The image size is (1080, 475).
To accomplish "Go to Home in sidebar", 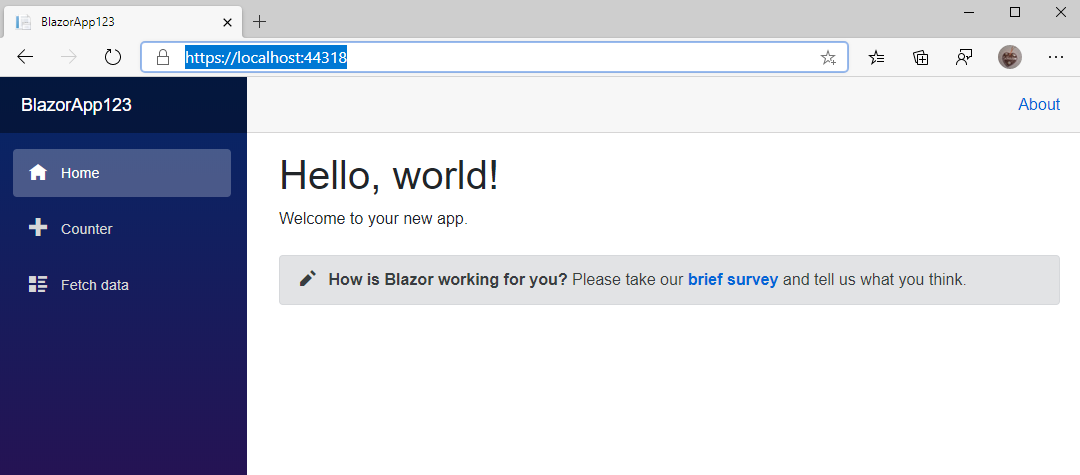I will point(122,173).
